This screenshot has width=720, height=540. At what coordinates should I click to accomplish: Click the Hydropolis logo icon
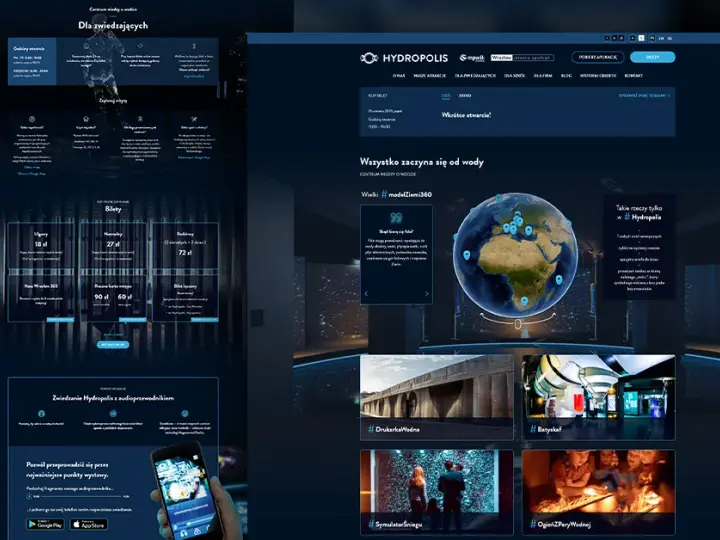pyautogui.click(x=369, y=58)
